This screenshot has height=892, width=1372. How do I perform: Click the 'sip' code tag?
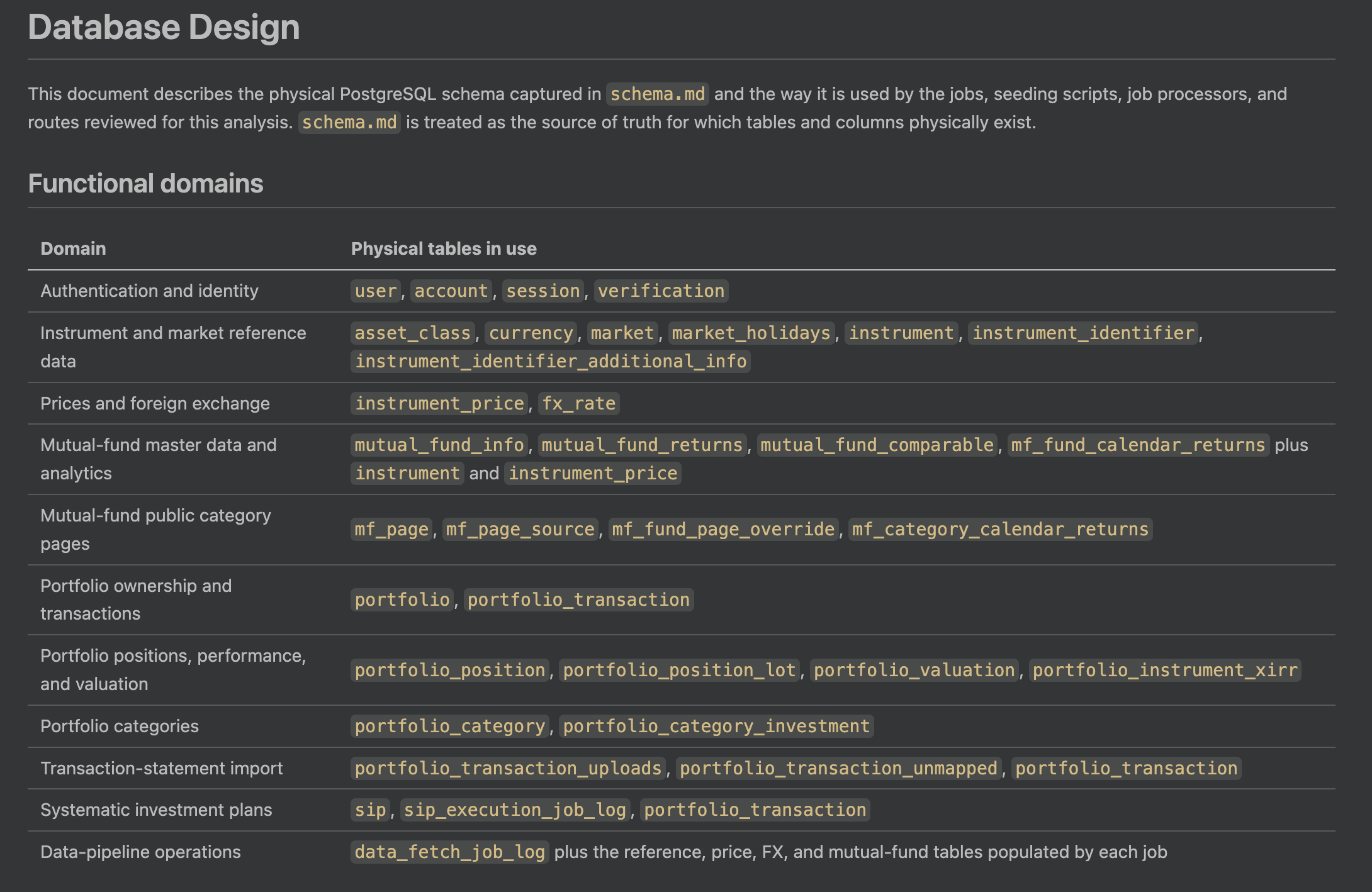pos(370,810)
